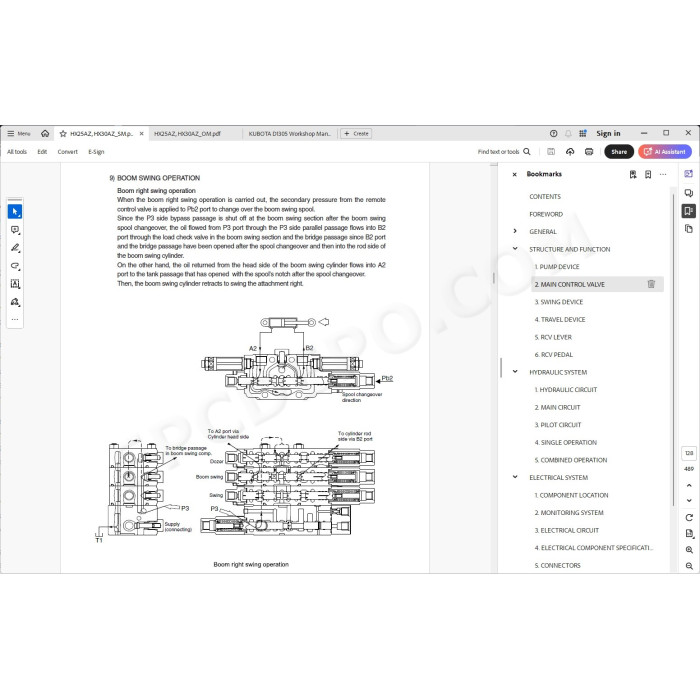Collapse the HYDRAULIC SYSTEM bookmark

point(515,371)
